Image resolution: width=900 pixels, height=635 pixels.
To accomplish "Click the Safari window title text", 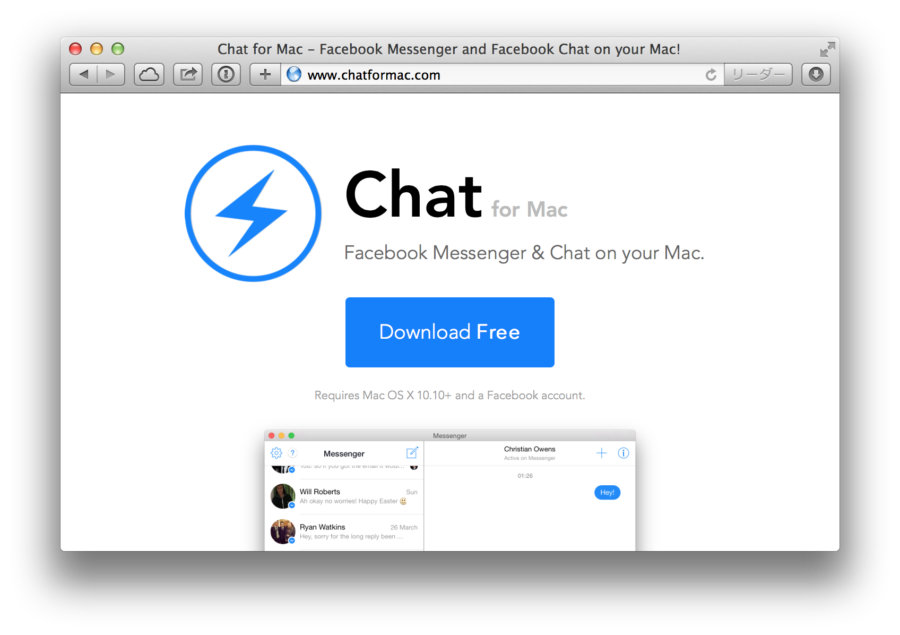I will (x=449, y=49).
